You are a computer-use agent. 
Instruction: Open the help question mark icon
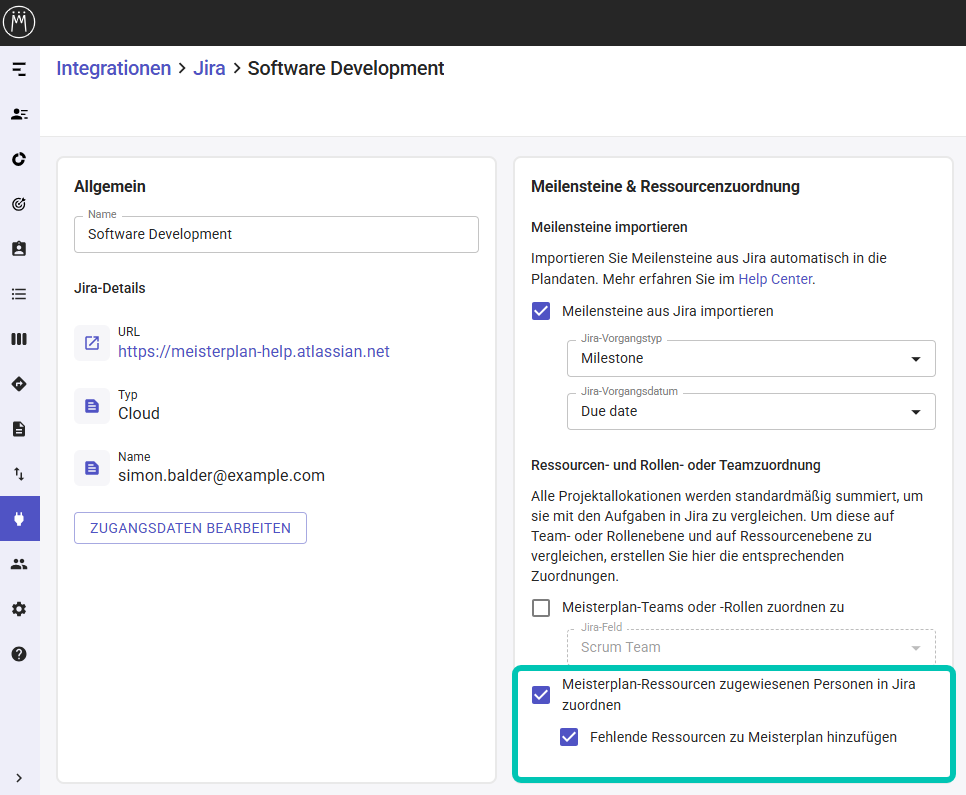pyautogui.click(x=19, y=654)
